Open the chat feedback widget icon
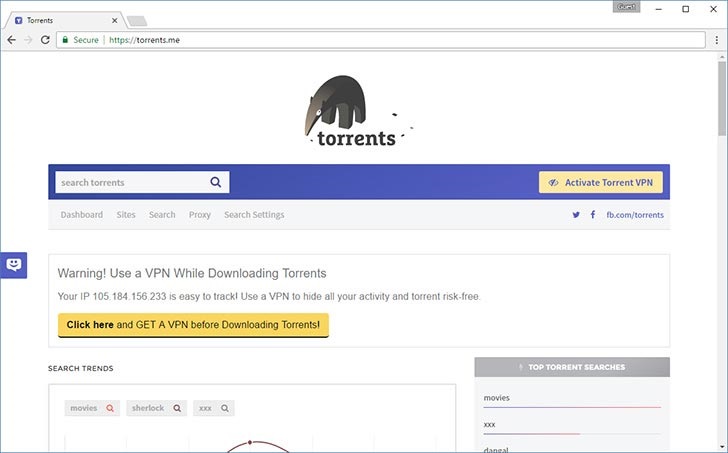The height and width of the screenshot is (453, 728). tap(13, 265)
